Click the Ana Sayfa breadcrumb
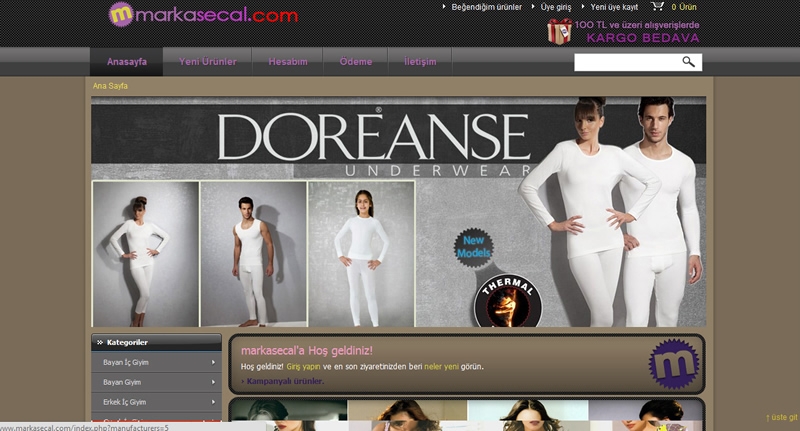This screenshot has height=431, width=800. (x=110, y=86)
